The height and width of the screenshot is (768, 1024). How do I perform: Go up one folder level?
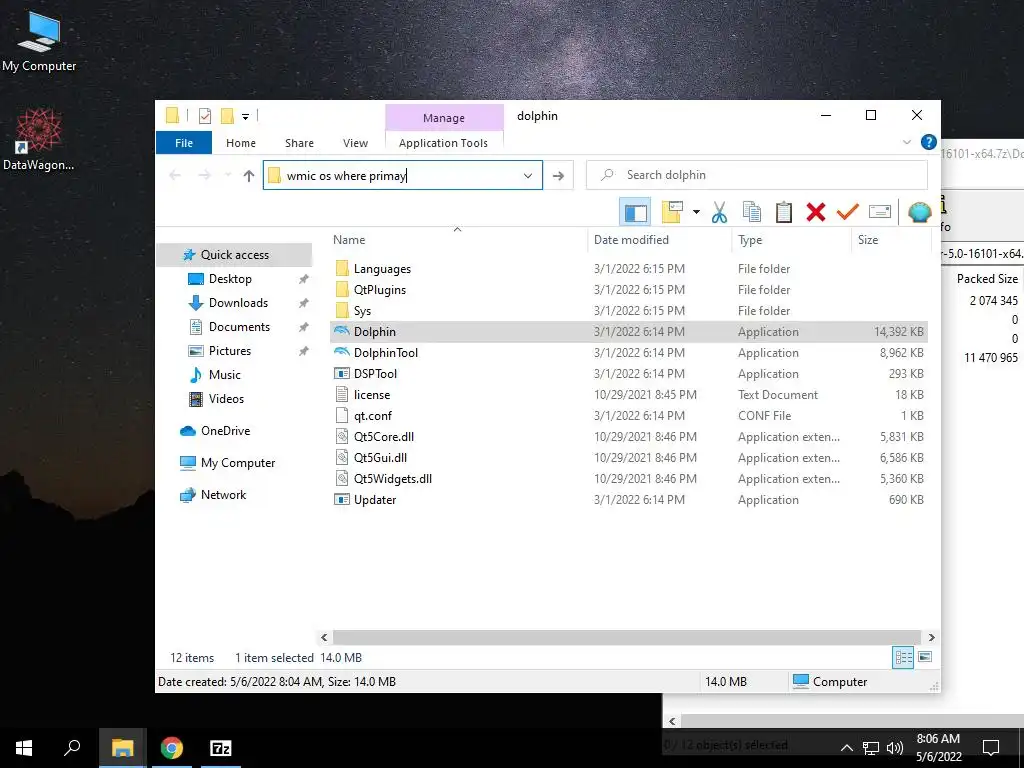(x=248, y=175)
